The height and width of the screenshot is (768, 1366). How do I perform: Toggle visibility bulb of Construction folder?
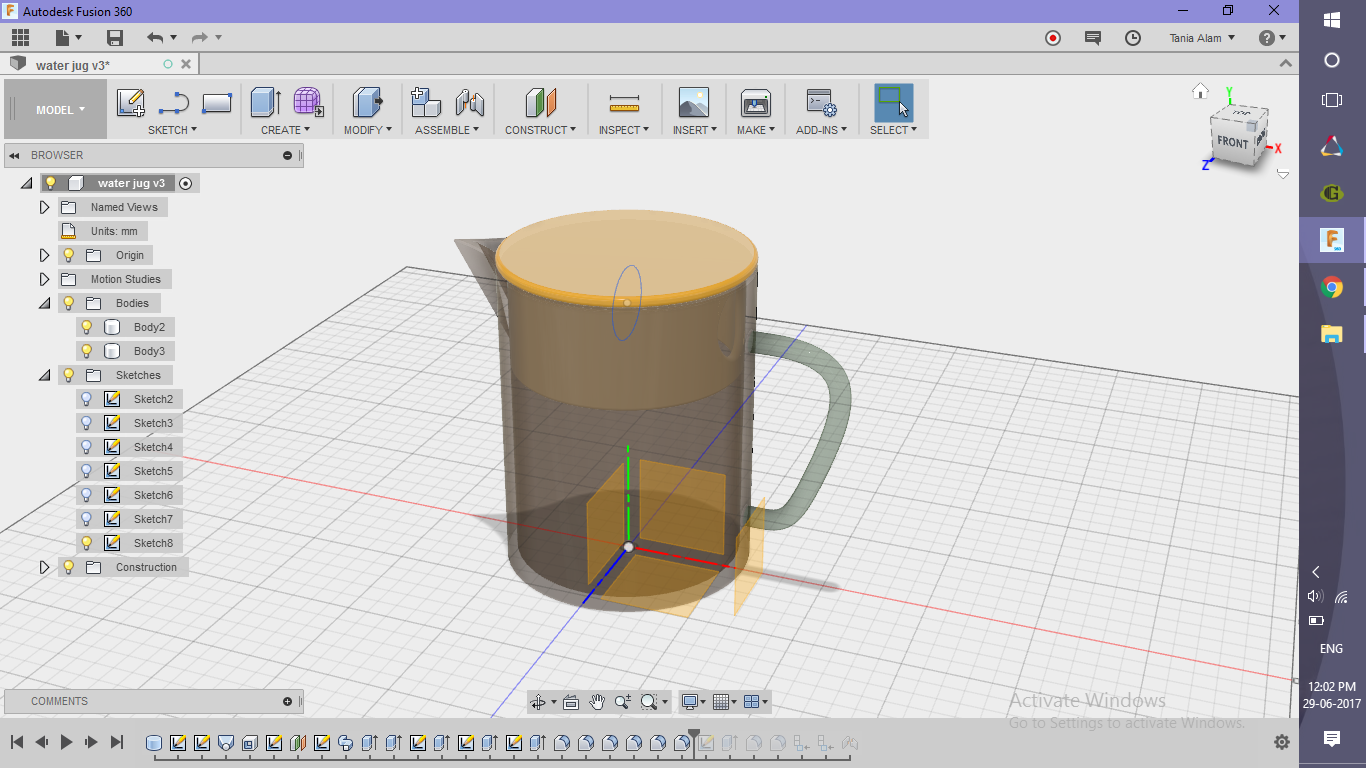(x=69, y=567)
